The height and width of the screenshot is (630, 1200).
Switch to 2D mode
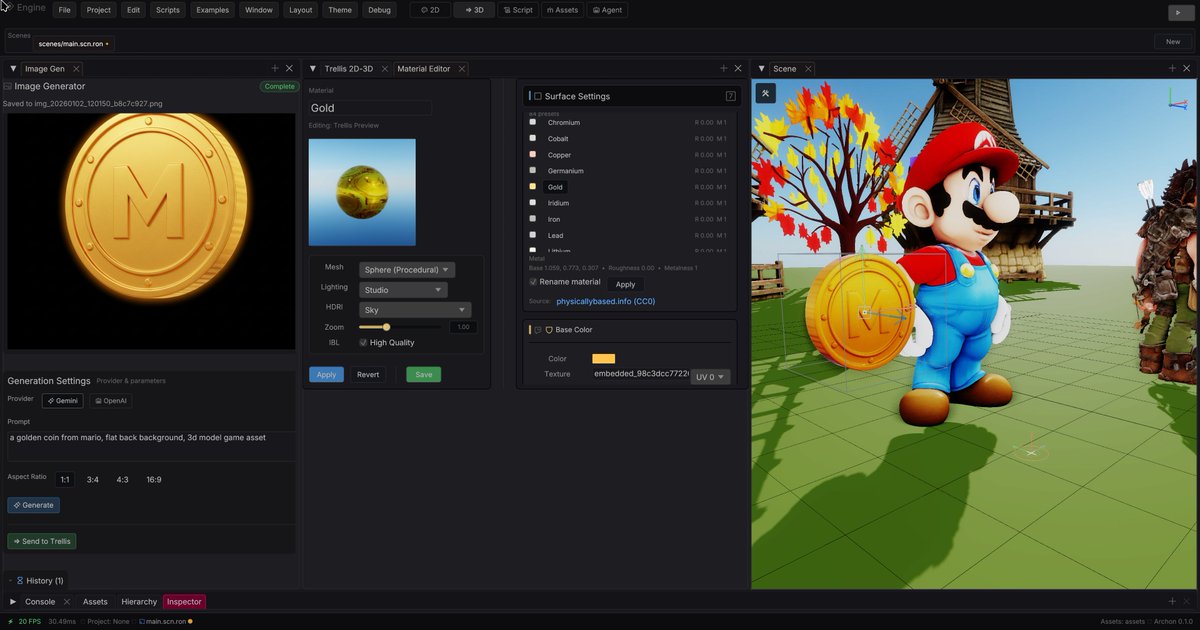(x=430, y=10)
